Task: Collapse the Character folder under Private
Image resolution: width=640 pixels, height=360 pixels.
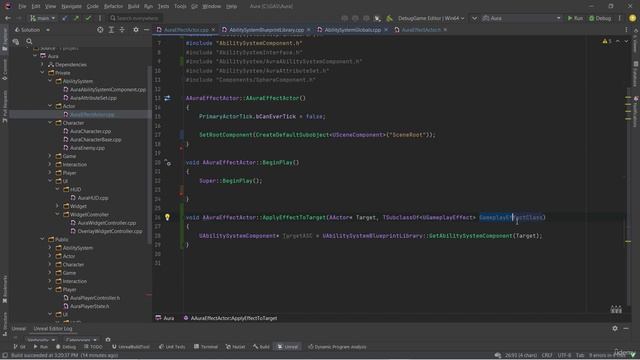Action: tap(50, 123)
